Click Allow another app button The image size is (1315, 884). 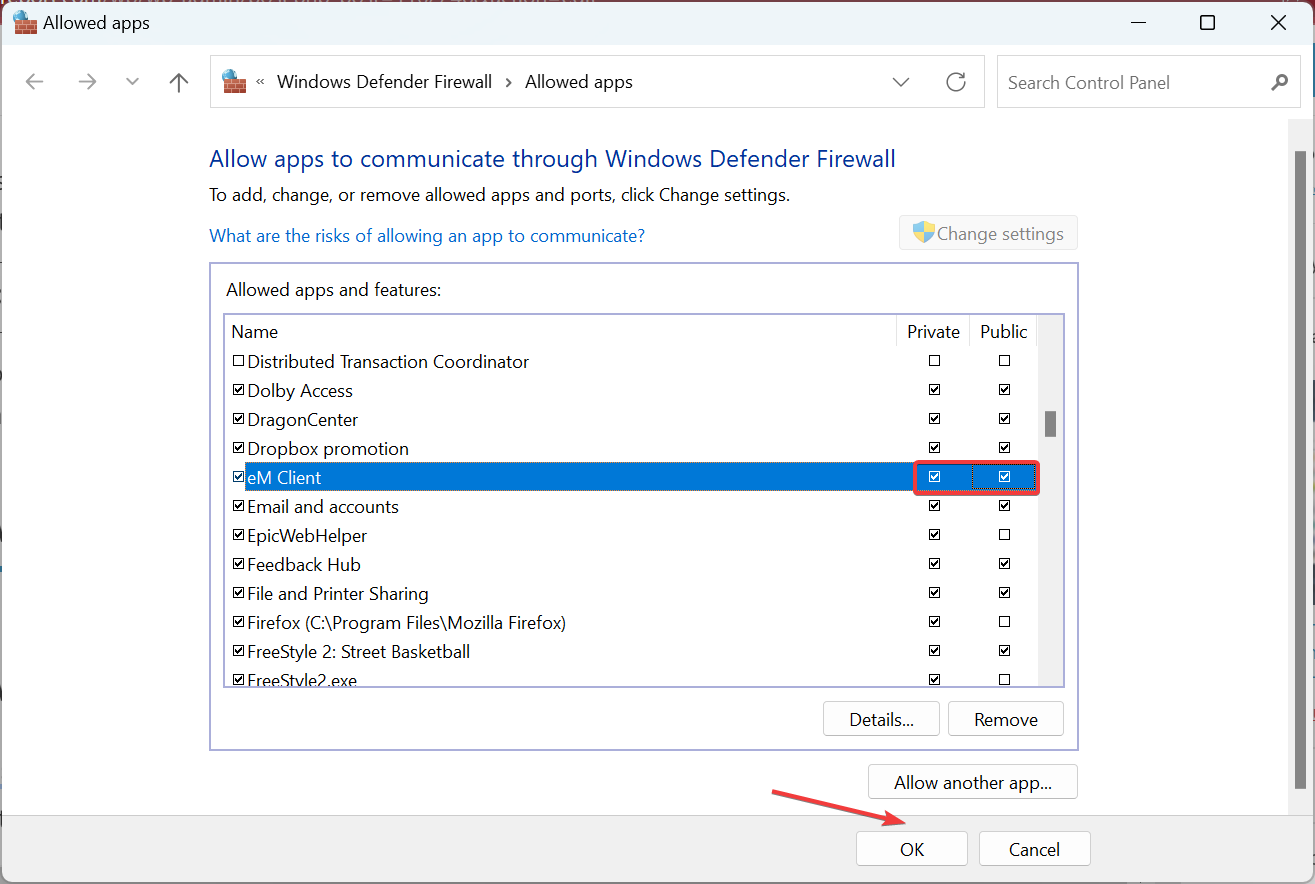click(x=973, y=782)
